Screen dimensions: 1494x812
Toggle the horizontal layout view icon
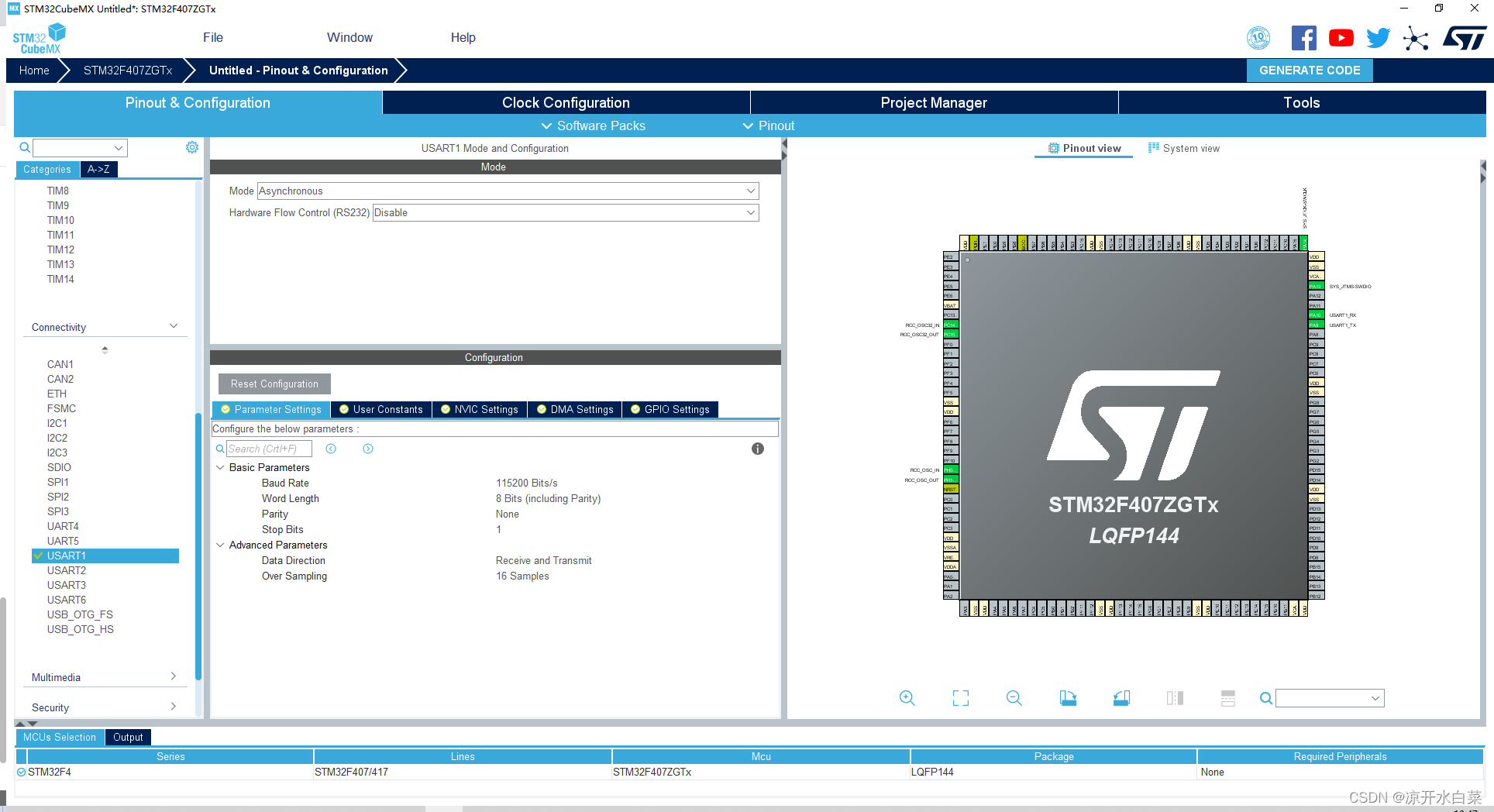coord(1228,698)
